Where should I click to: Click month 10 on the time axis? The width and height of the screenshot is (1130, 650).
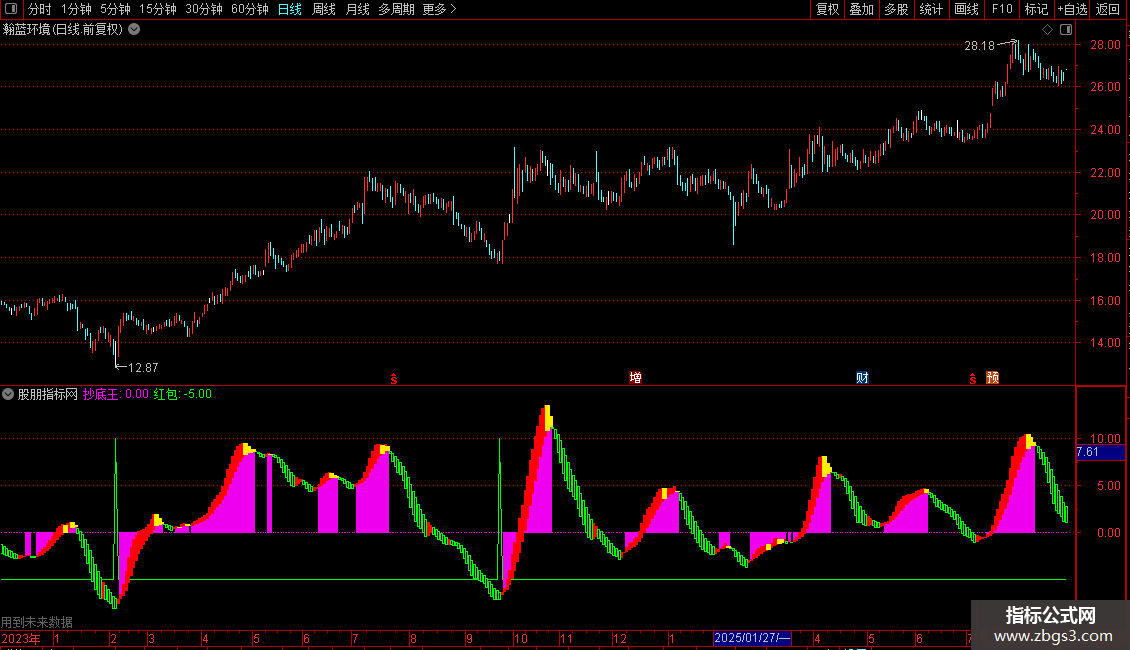tap(520, 638)
